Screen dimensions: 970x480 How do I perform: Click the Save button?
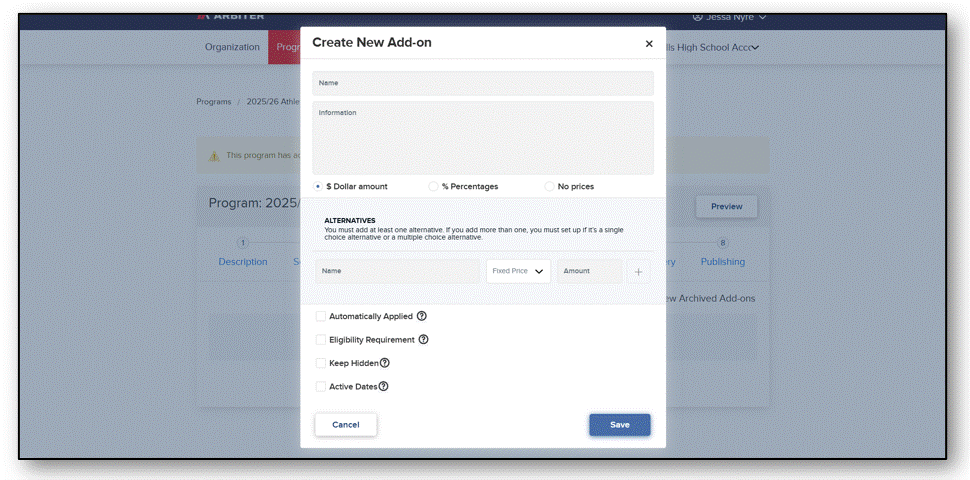[x=619, y=425]
